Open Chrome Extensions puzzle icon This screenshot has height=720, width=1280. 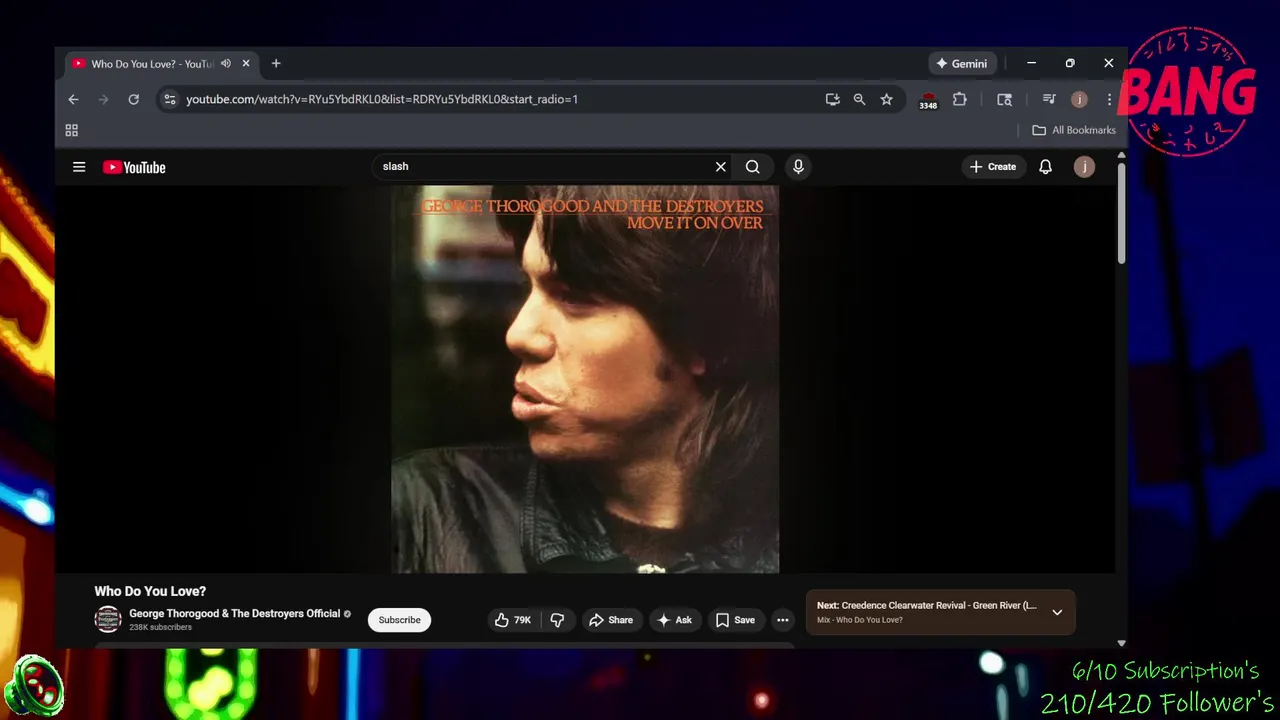click(x=960, y=99)
